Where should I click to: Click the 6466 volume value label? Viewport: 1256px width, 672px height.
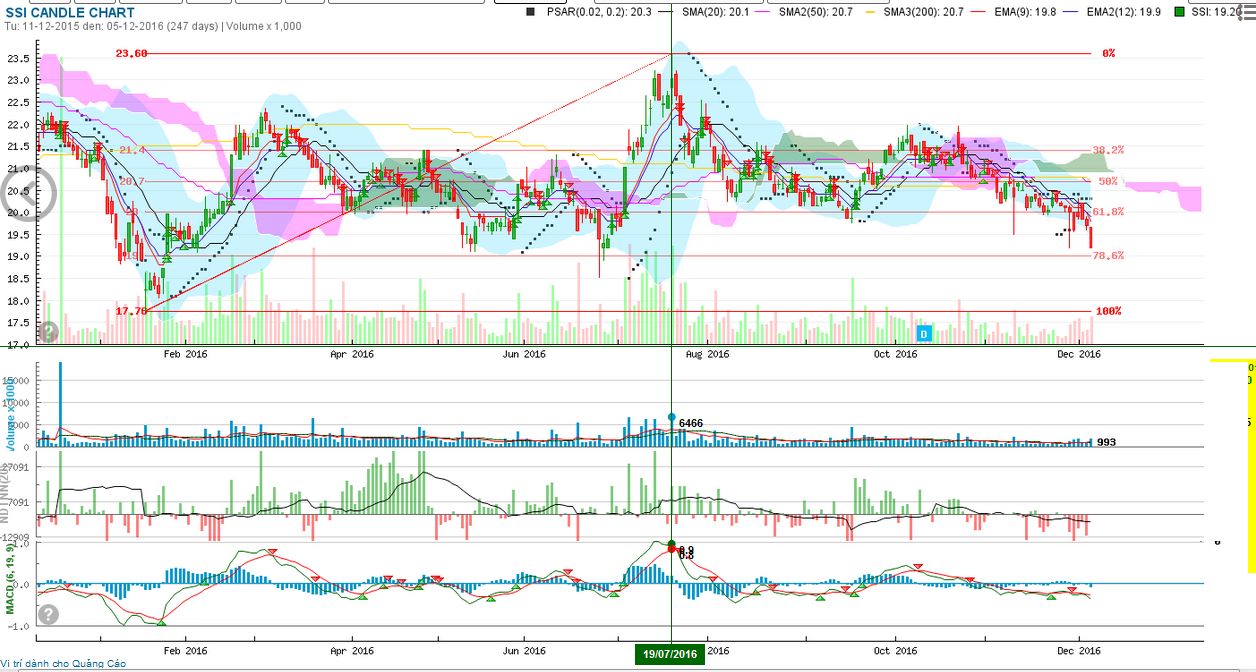click(x=691, y=424)
